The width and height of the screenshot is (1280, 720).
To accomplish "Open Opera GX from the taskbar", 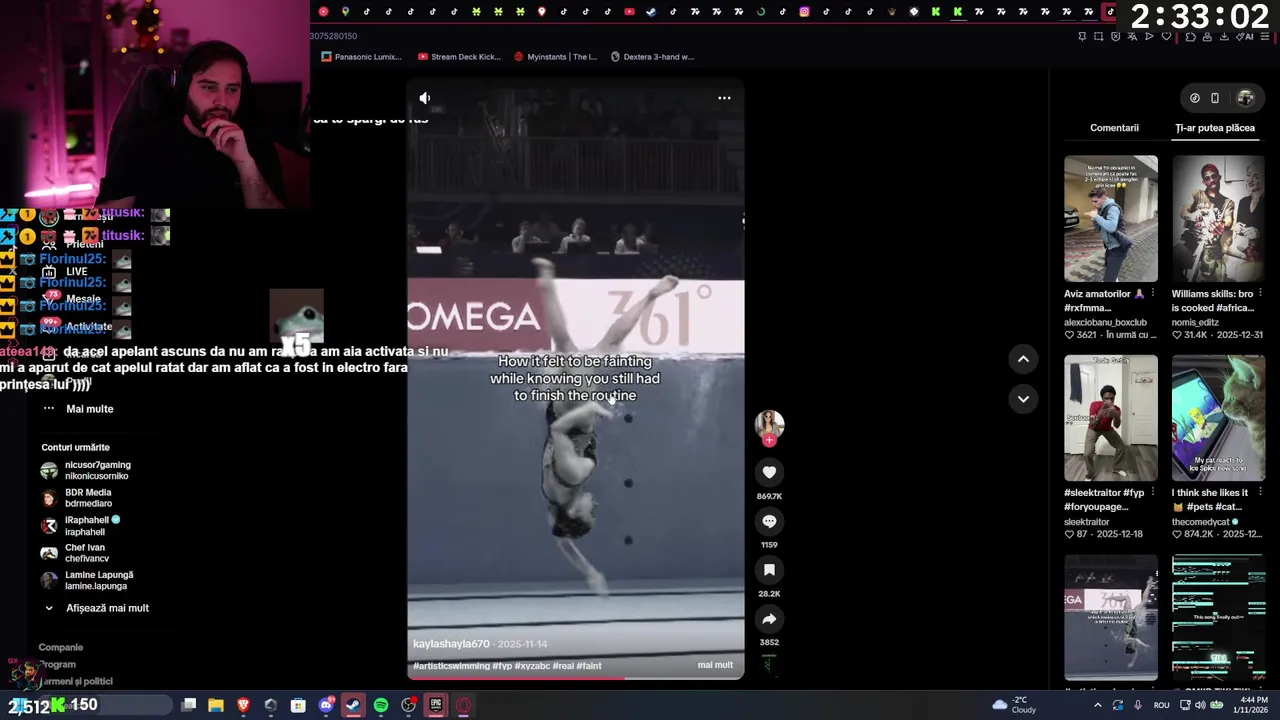I will click(x=464, y=705).
